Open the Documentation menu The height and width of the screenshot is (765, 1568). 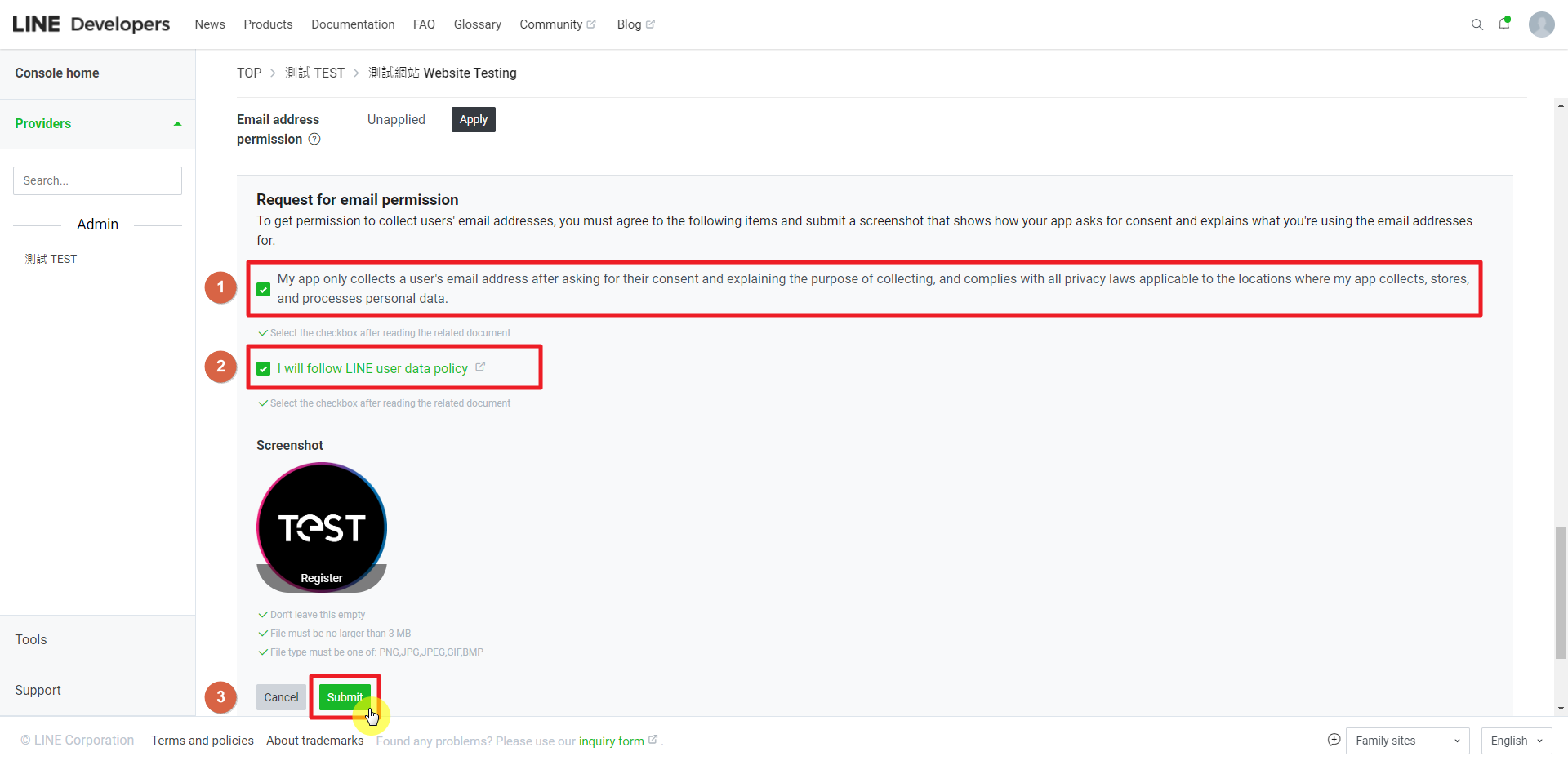(353, 24)
